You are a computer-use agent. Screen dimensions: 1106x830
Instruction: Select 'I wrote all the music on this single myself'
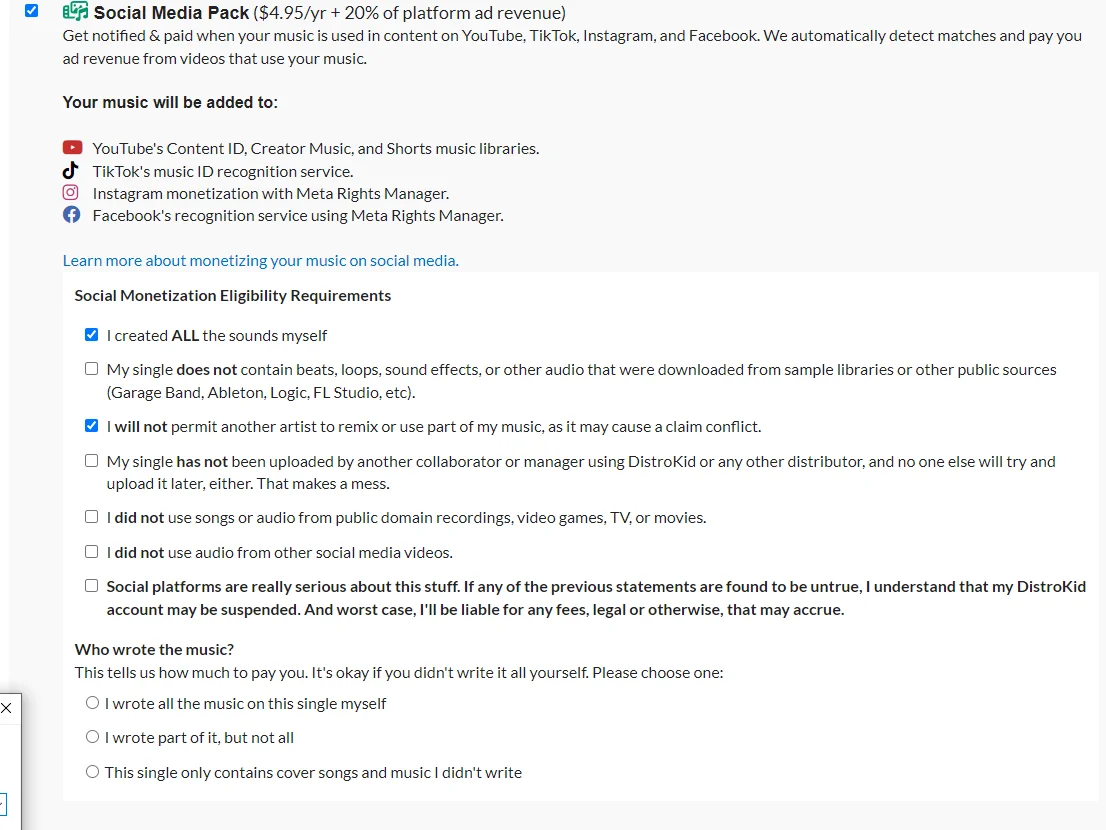point(92,702)
